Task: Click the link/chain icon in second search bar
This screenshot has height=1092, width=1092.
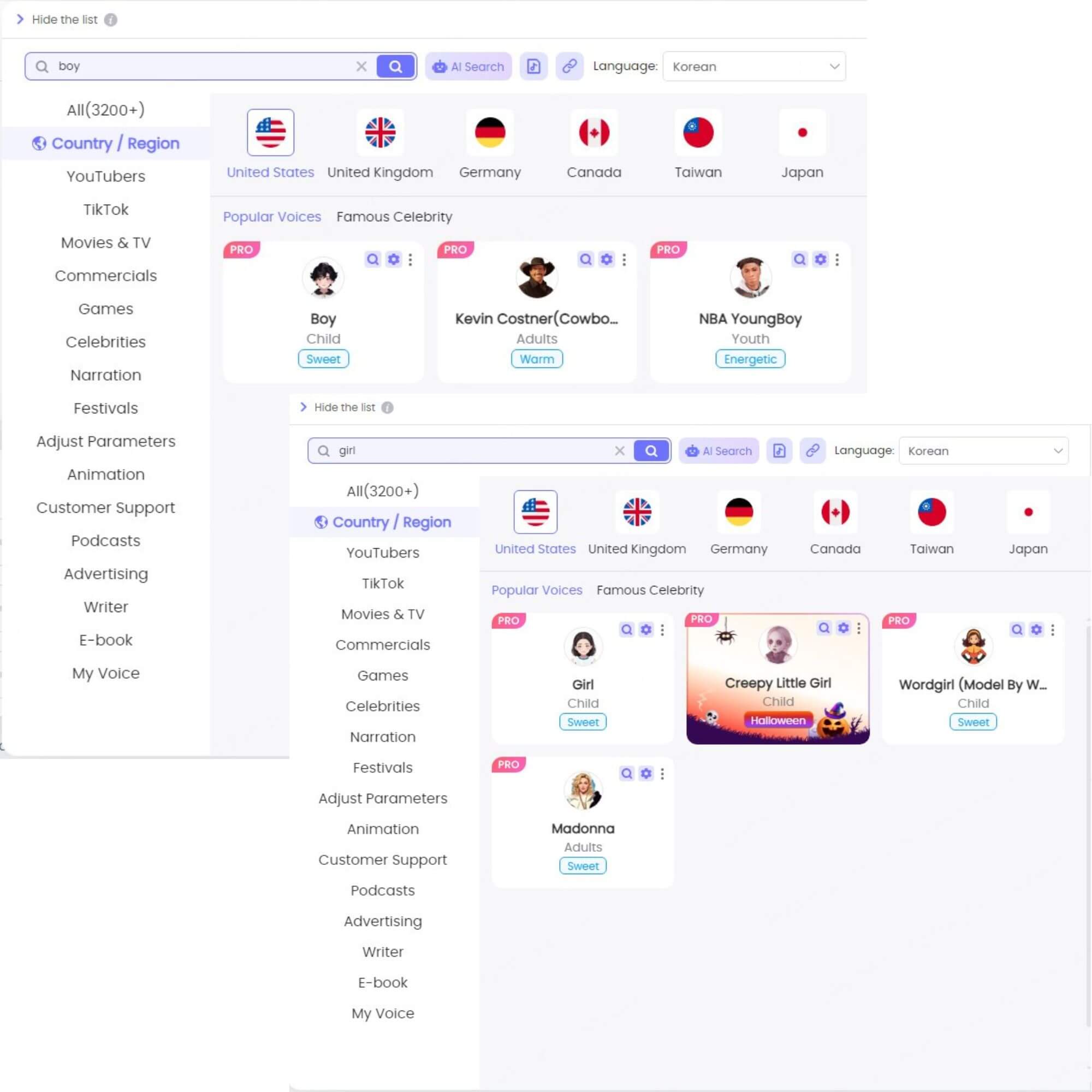Action: tap(814, 449)
